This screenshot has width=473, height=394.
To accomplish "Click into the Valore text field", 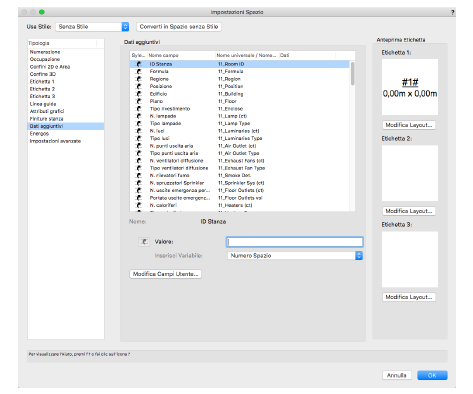I will tap(295, 242).
